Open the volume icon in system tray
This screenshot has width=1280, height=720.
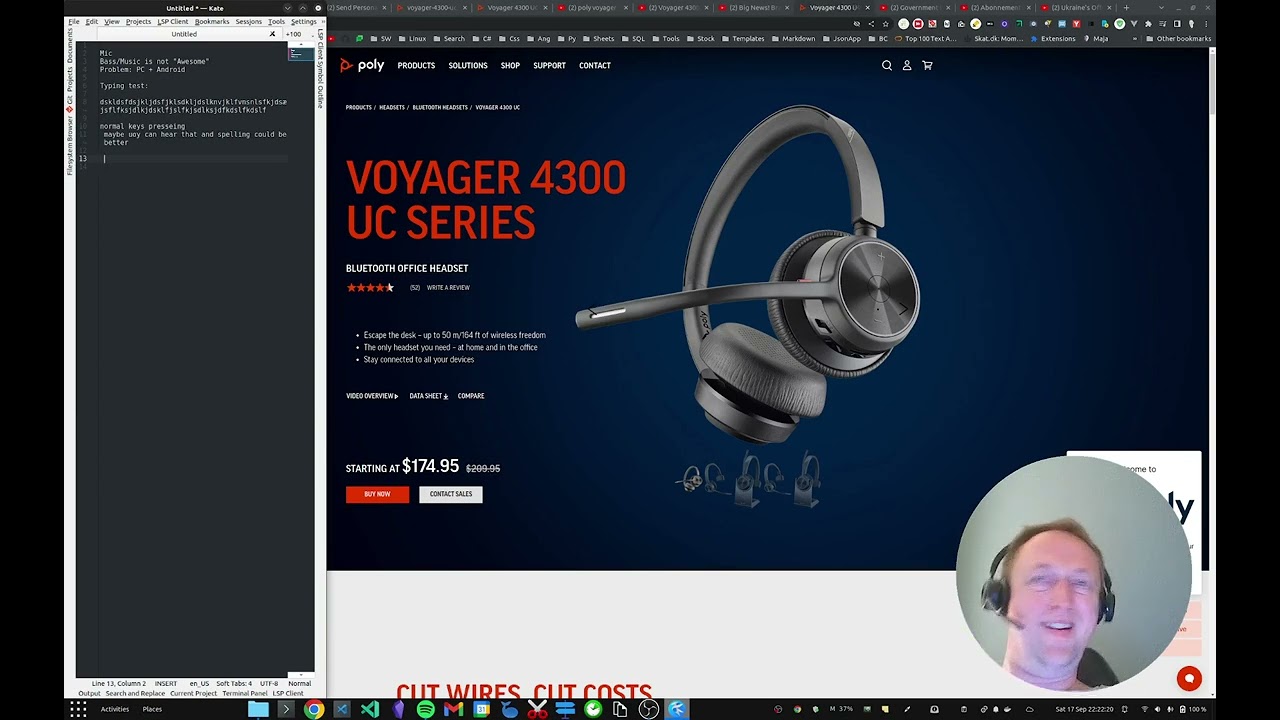pyautogui.click(x=1158, y=709)
